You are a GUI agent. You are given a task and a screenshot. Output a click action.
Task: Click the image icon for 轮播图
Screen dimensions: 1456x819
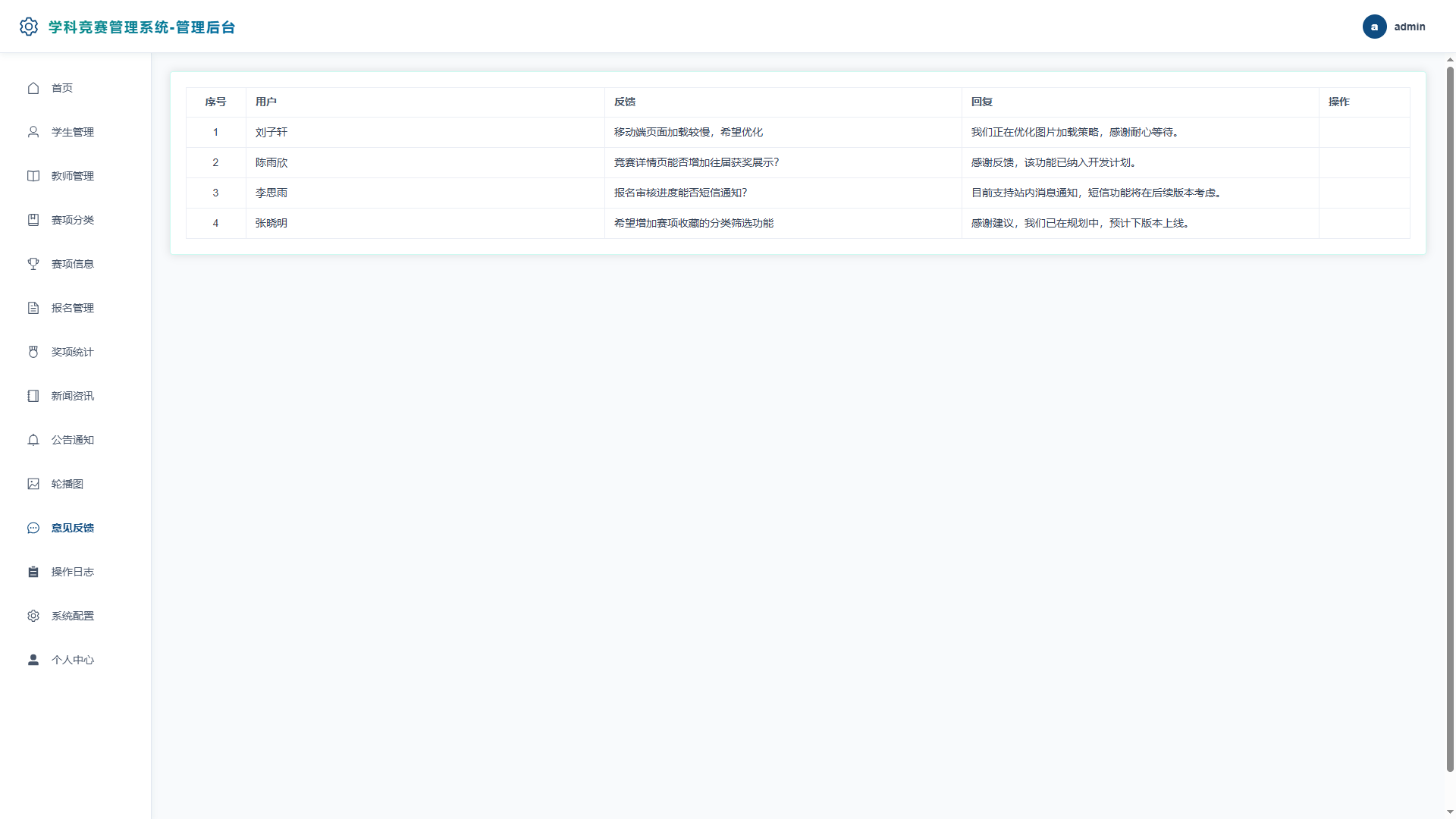[x=33, y=484]
